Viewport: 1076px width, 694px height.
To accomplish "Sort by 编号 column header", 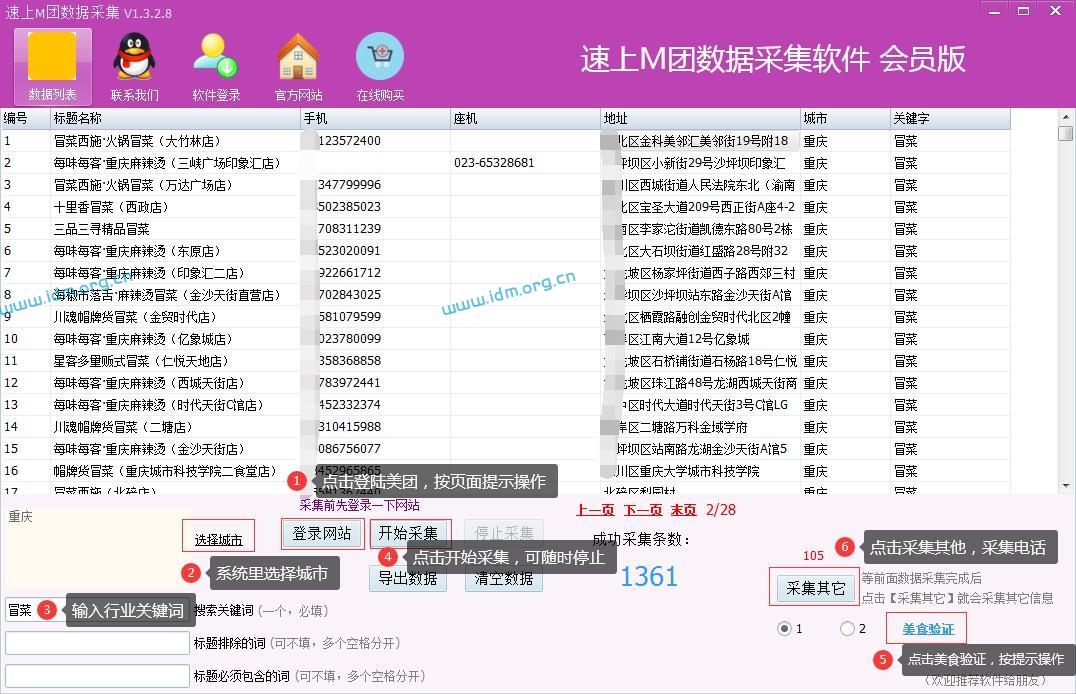I will click(26, 119).
